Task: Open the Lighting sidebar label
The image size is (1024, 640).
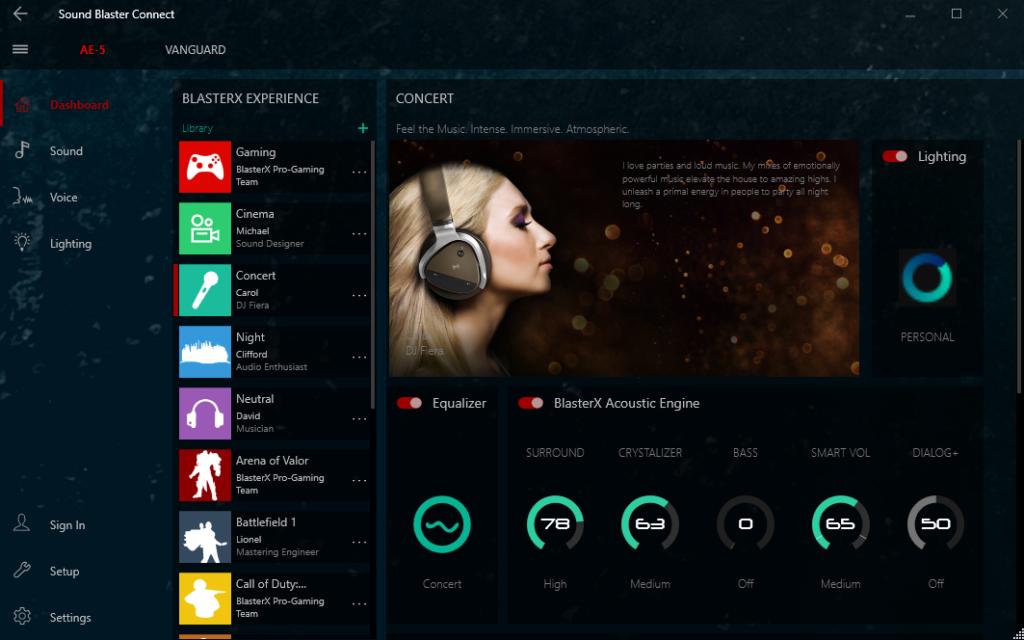Action: 71,244
